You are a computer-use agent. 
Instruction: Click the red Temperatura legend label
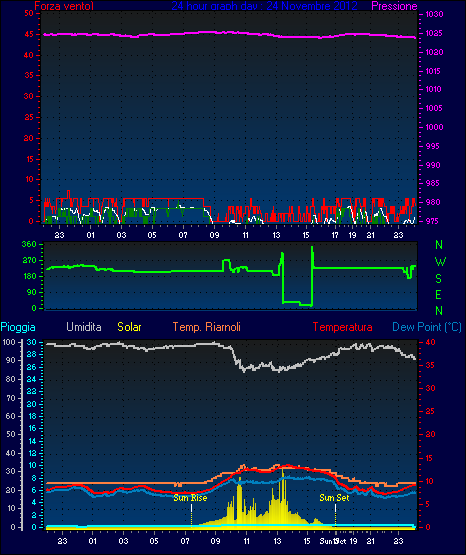pyautogui.click(x=343, y=327)
